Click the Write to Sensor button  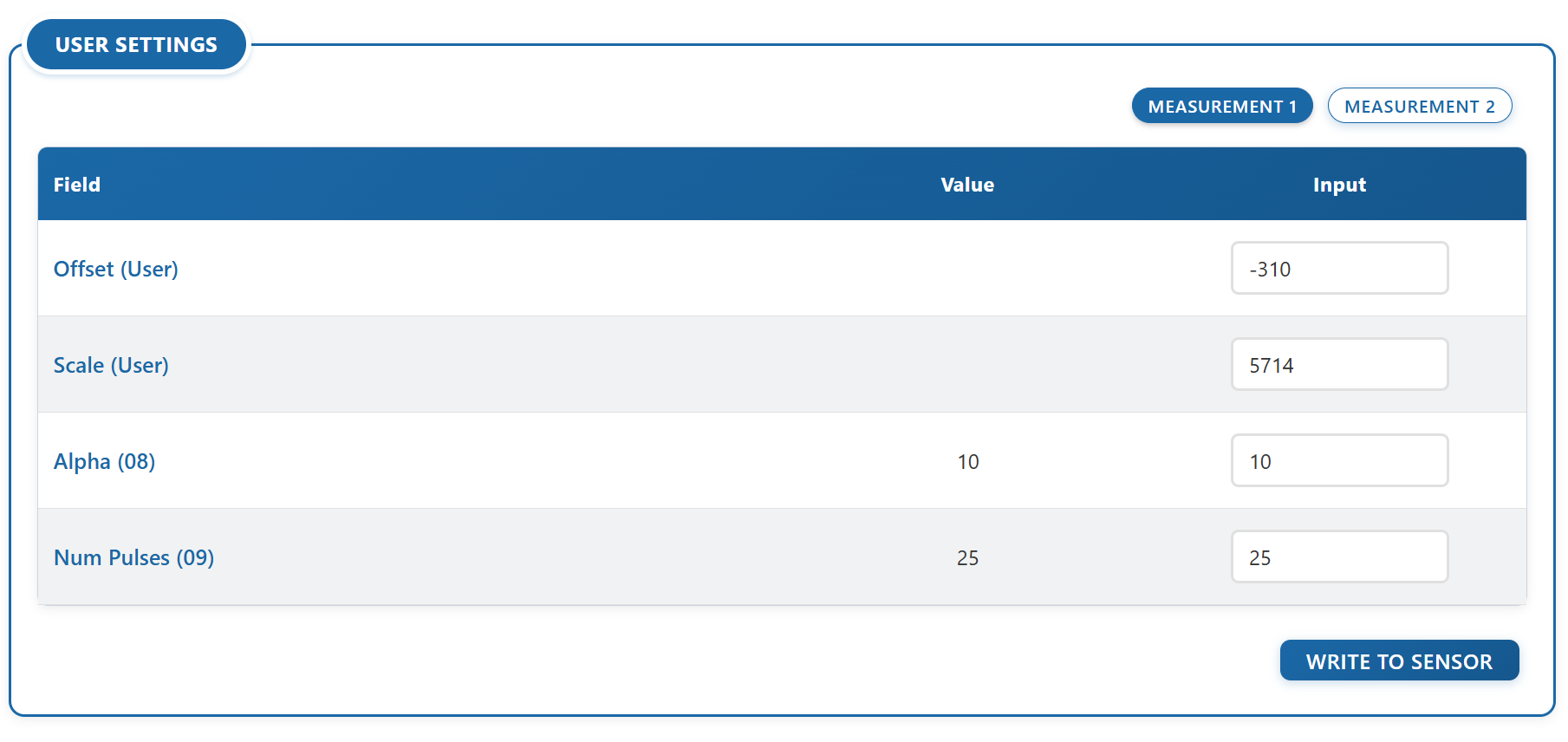[x=1398, y=661]
